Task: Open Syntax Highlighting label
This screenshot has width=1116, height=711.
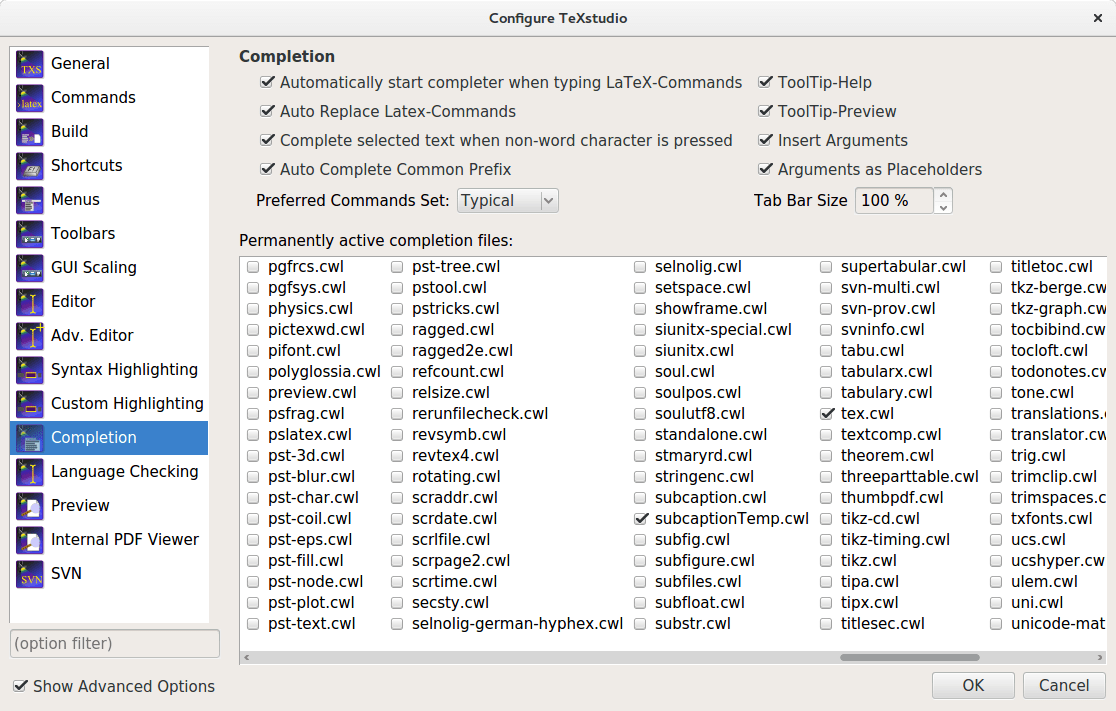Action: pos(125,369)
